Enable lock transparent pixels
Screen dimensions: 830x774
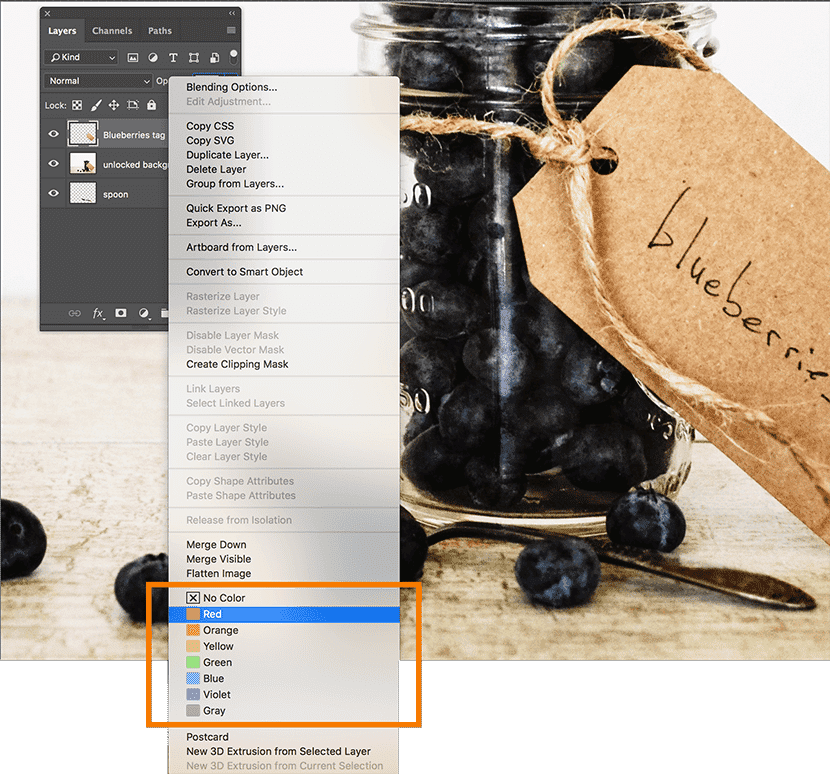coord(78,105)
